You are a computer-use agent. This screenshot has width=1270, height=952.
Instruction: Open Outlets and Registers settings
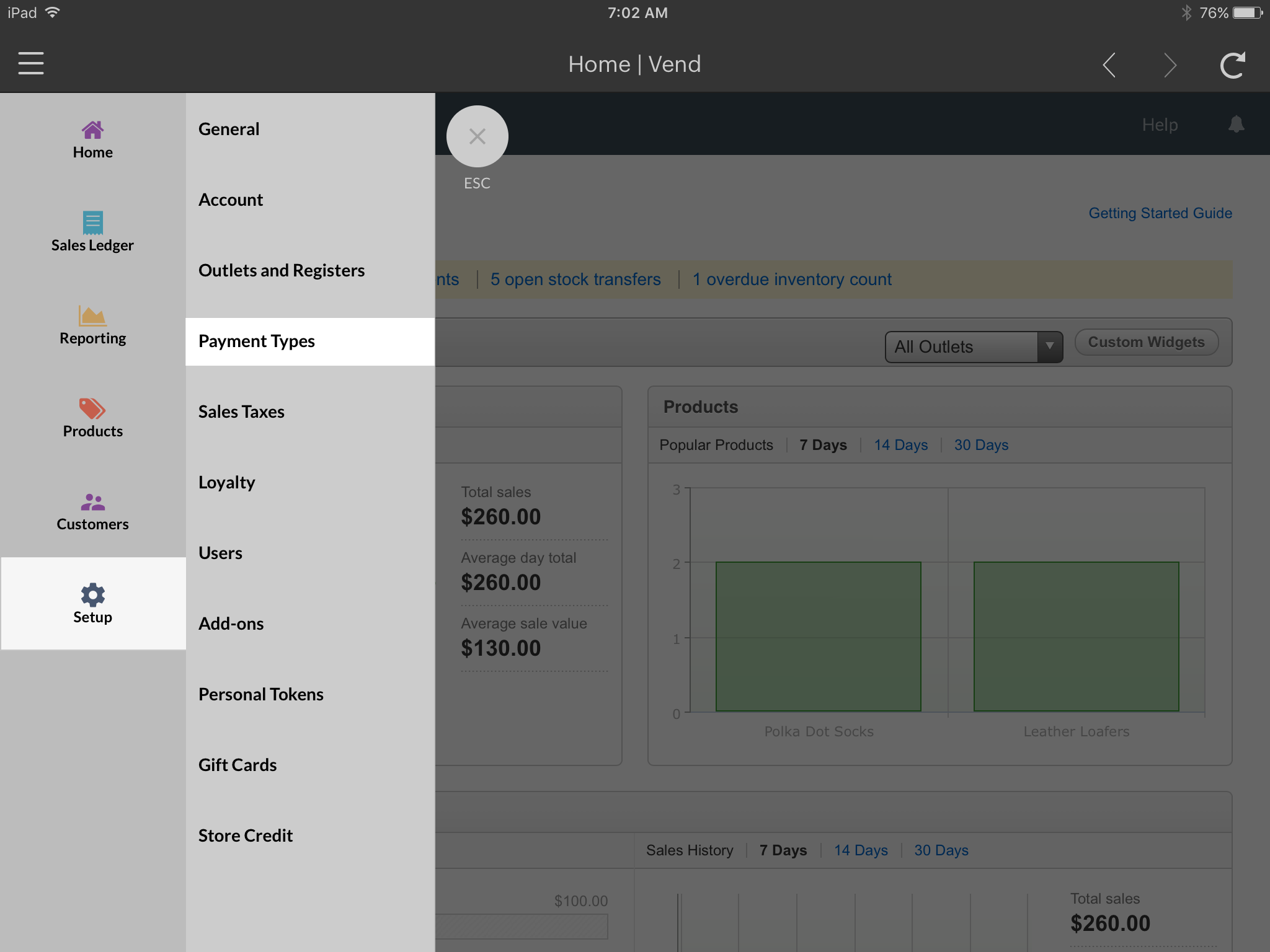coord(282,271)
